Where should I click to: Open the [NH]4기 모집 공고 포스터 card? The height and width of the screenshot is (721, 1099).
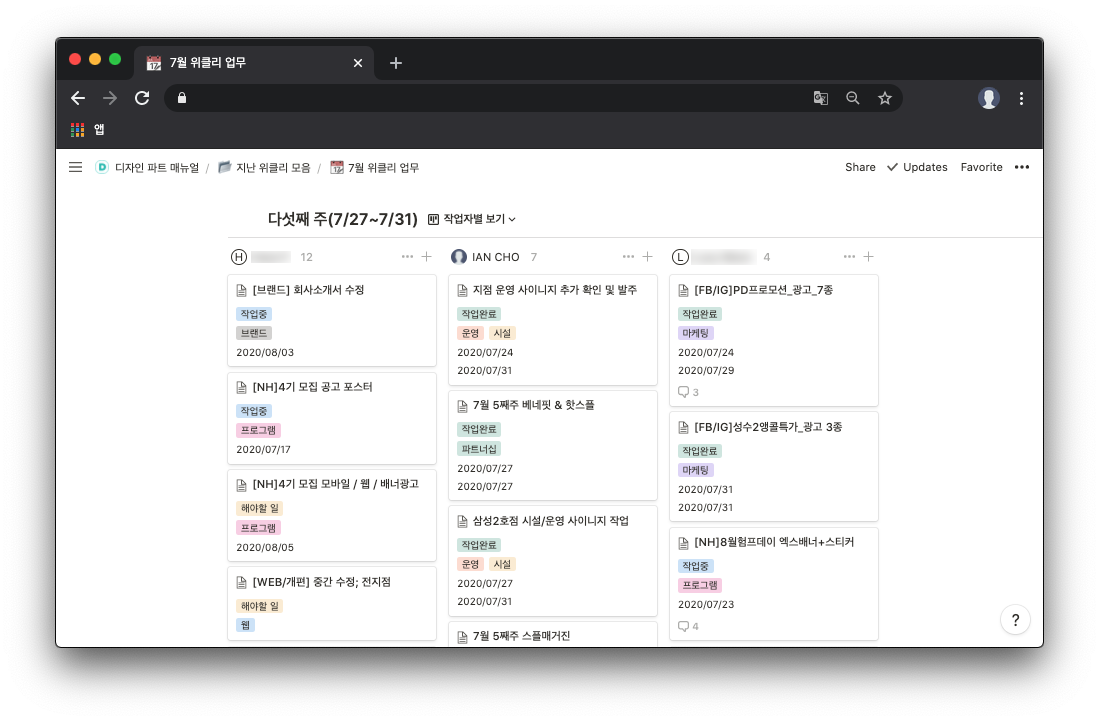click(332, 418)
